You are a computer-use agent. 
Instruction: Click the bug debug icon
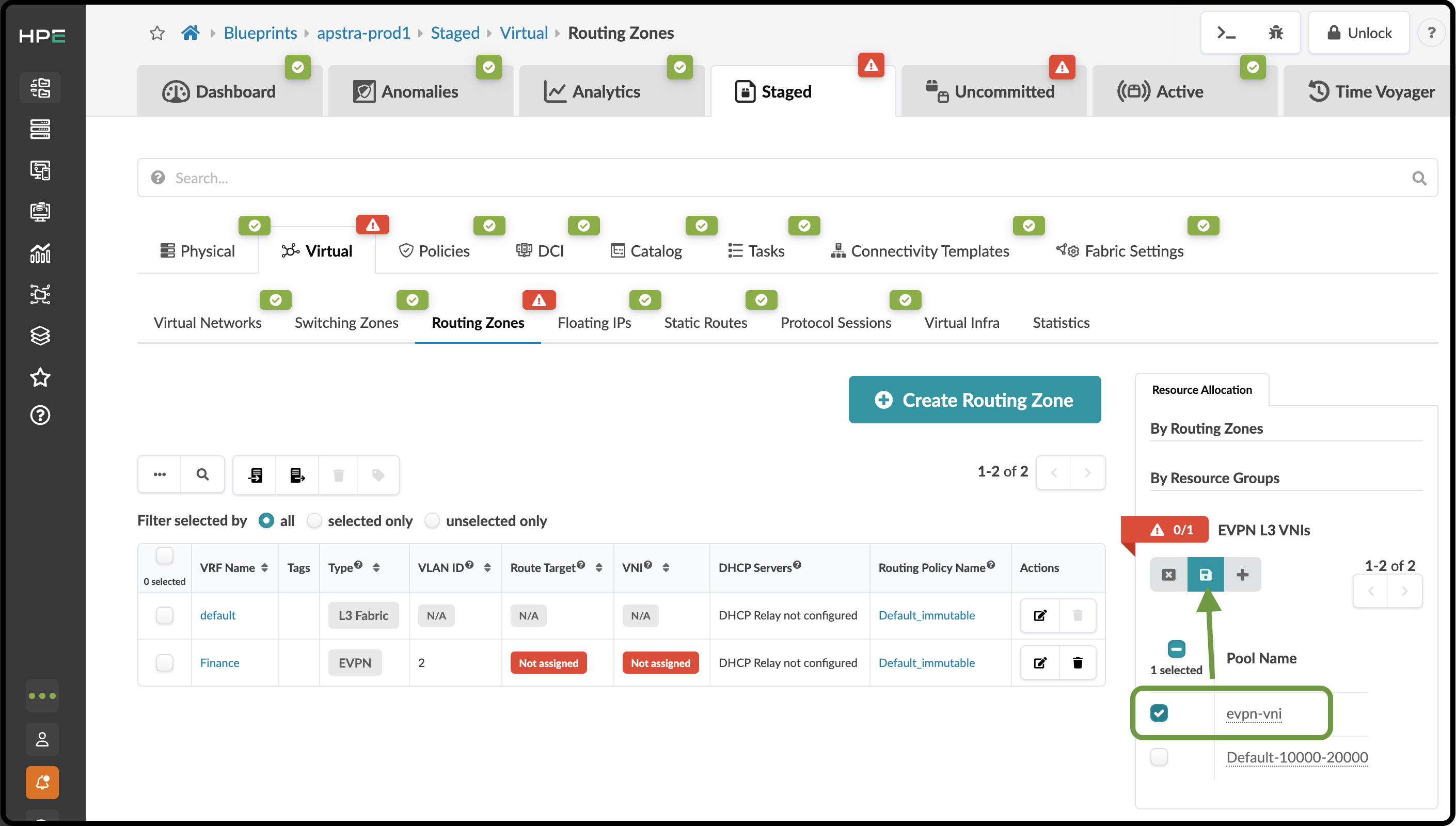[1276, 33]
